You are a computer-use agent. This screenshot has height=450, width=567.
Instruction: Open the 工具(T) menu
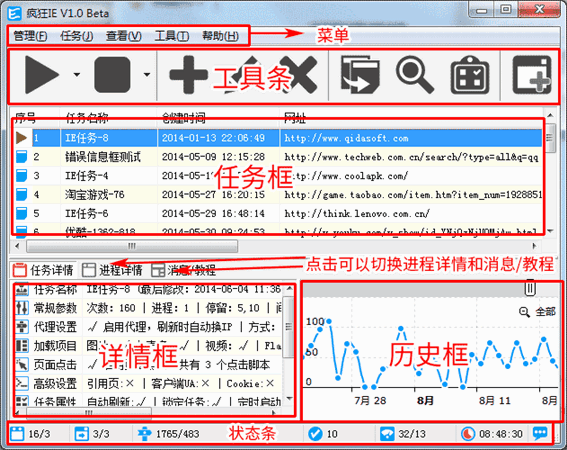[x=172, y=36]
